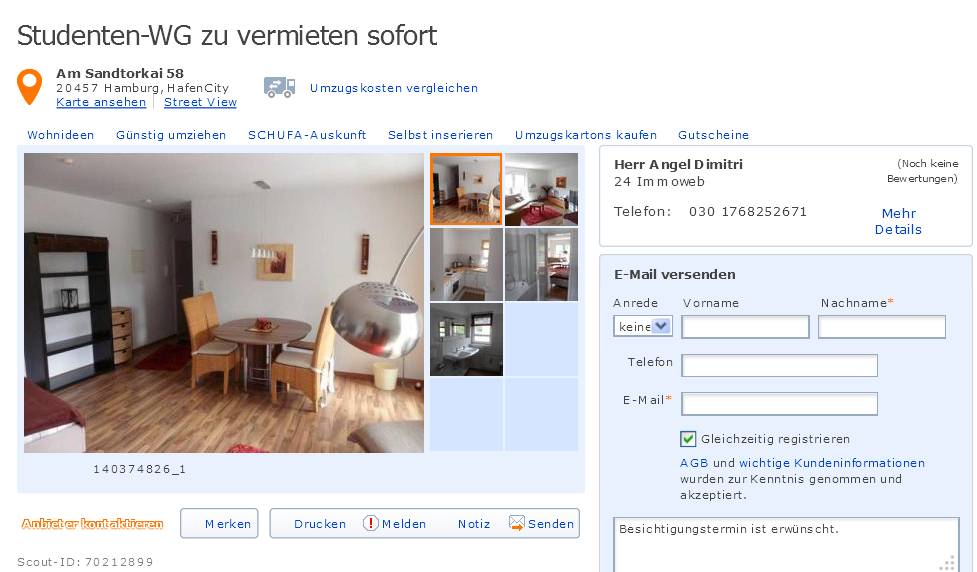Open Mehr Details for the landlord
977x572 pixels.
coord(898,221)
